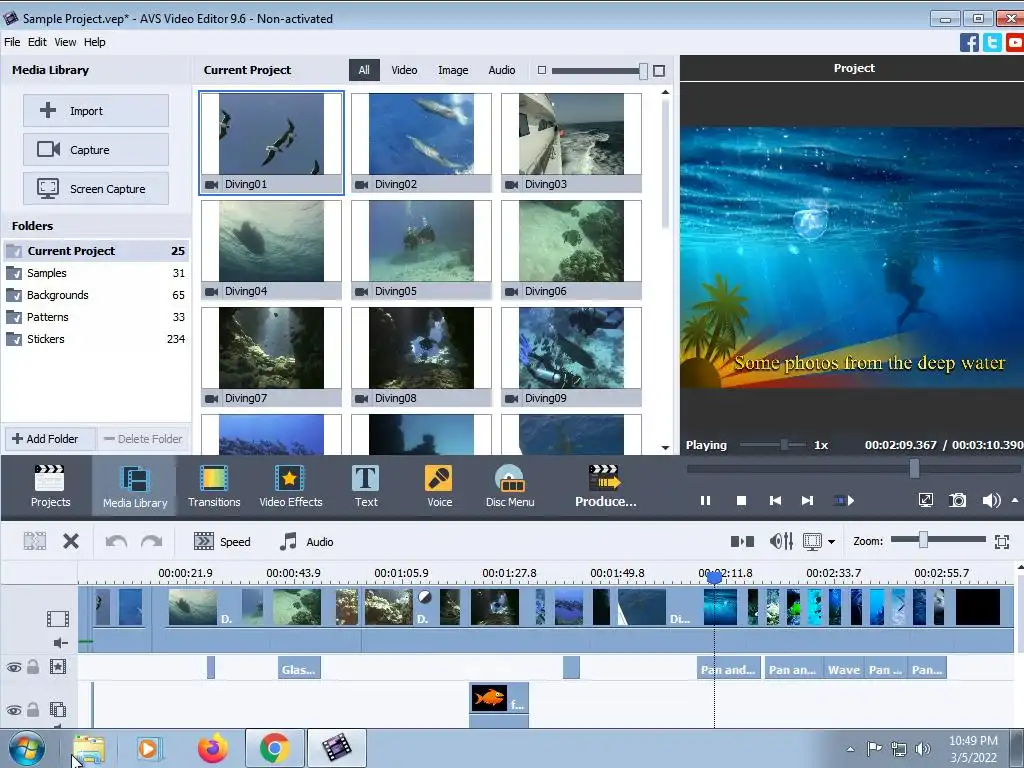Take a snapshot with the camera icon

tap(958, 501)
